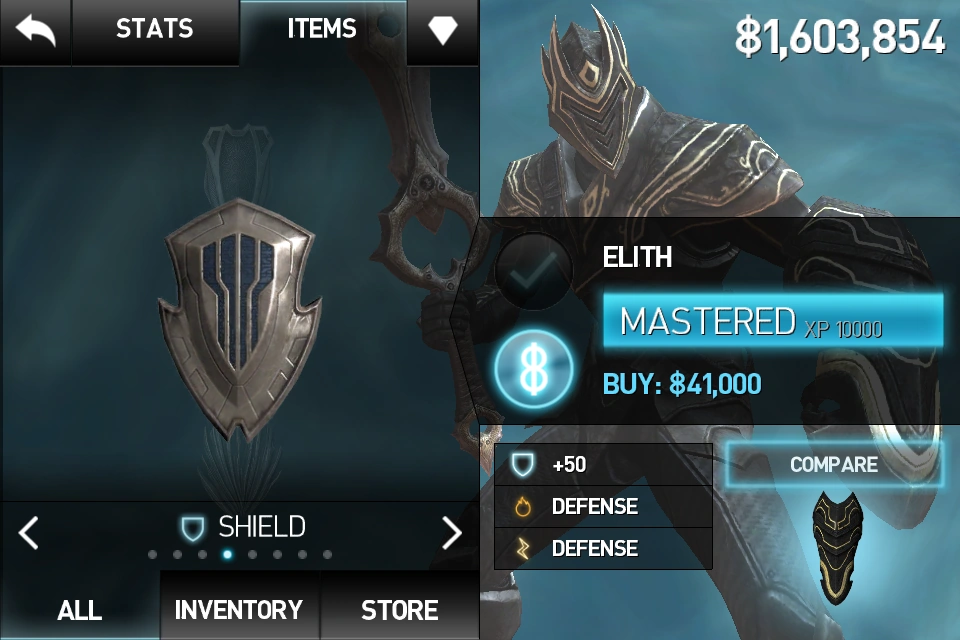Go to next item category arrow
Viewport: 960px width, 640px height.
tap(451, 532)
